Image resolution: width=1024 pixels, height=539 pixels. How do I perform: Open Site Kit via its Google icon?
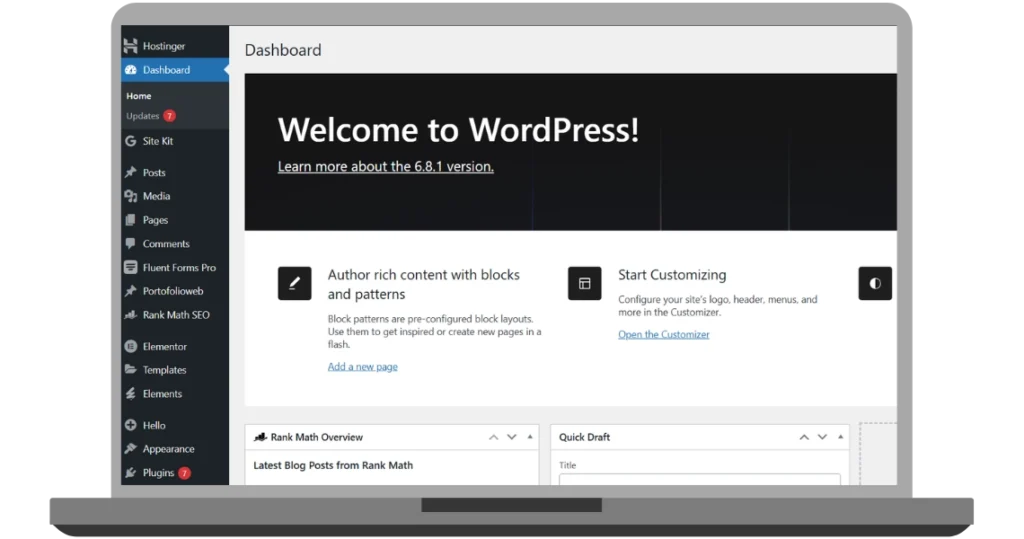(x=131, y=141)
